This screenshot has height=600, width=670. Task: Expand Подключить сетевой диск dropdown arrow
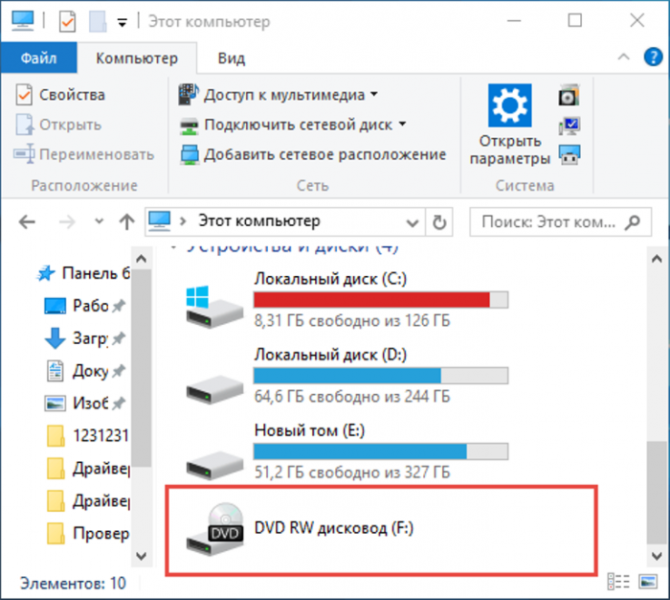pos(403,124)
